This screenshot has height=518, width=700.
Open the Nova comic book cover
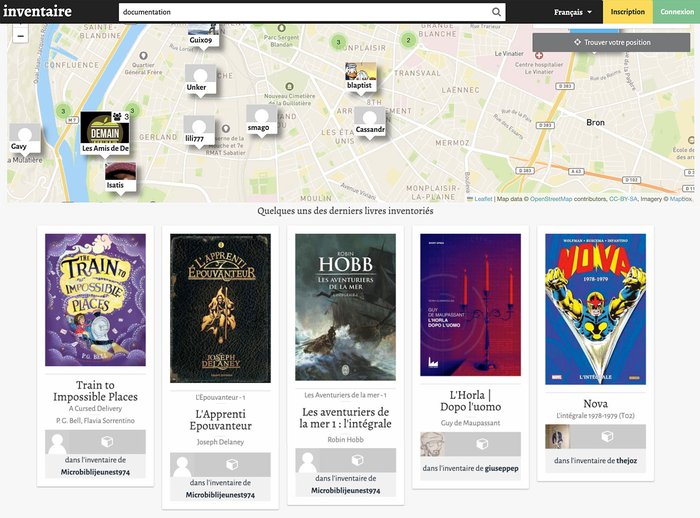[596, 309]
